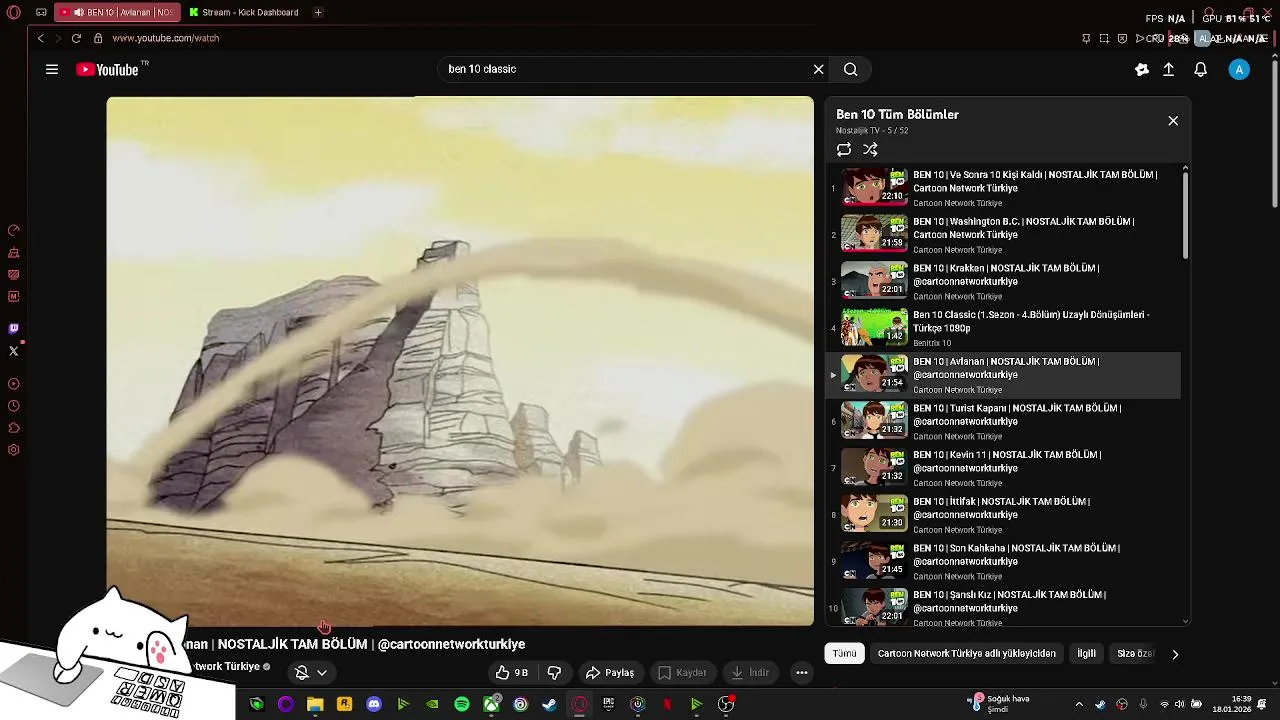
Task: Share the video via Paylaş
Action: coord(610,673)
